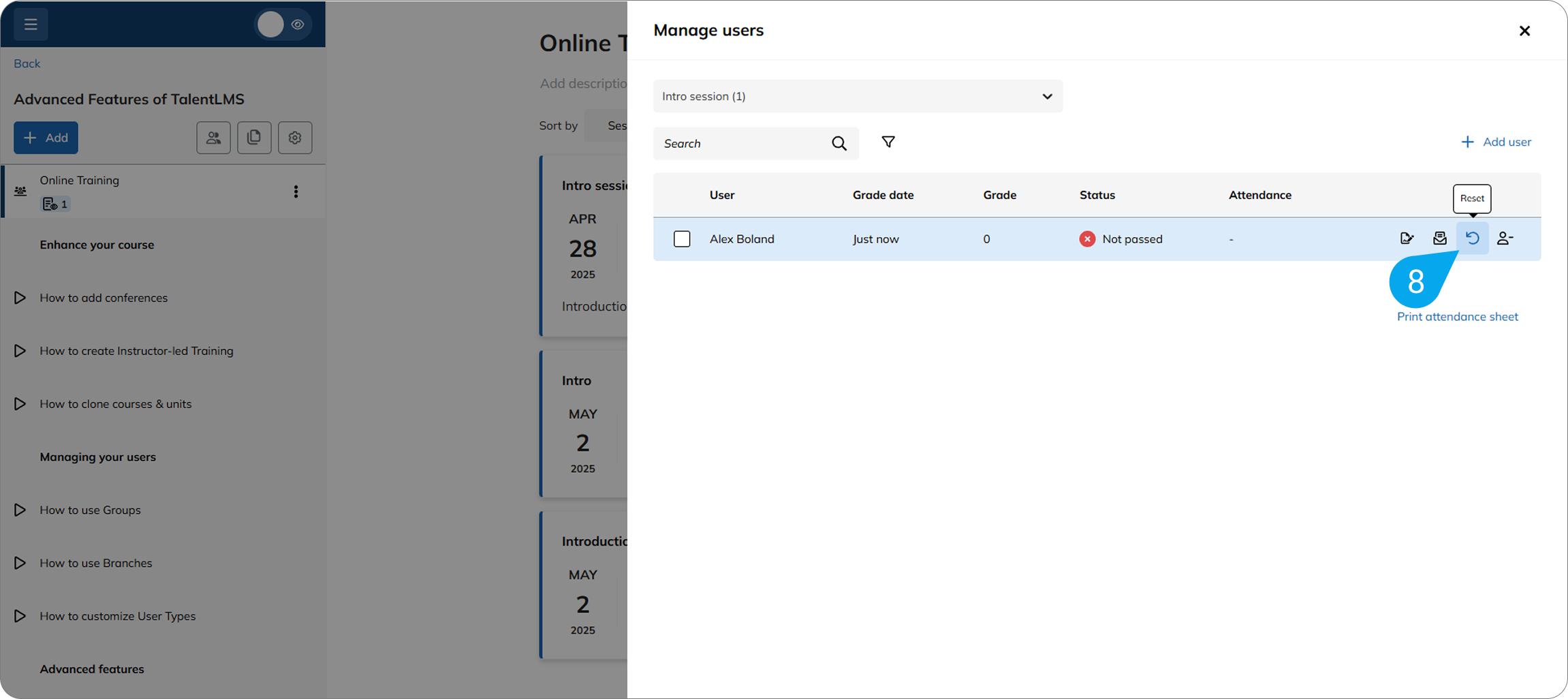Image resolution: width=1568 pixels, height=699 pixels.
Task: Click the Alex Boland user name
Action: (x=742, y=239)
